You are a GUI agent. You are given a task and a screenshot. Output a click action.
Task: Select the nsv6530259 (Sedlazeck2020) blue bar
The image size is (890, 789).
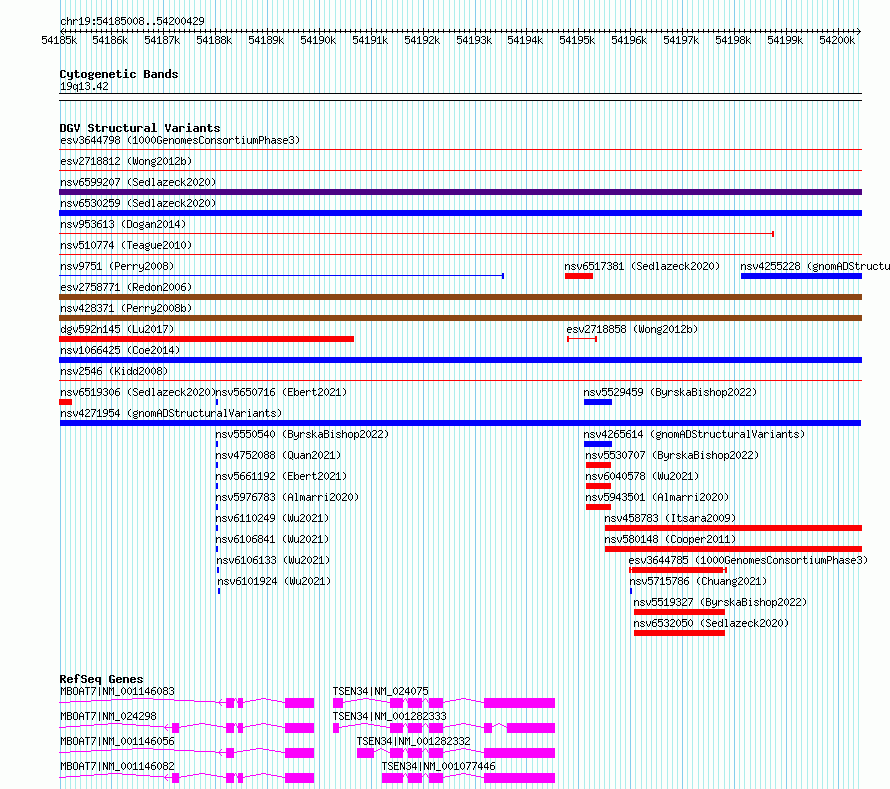(460, 213)
